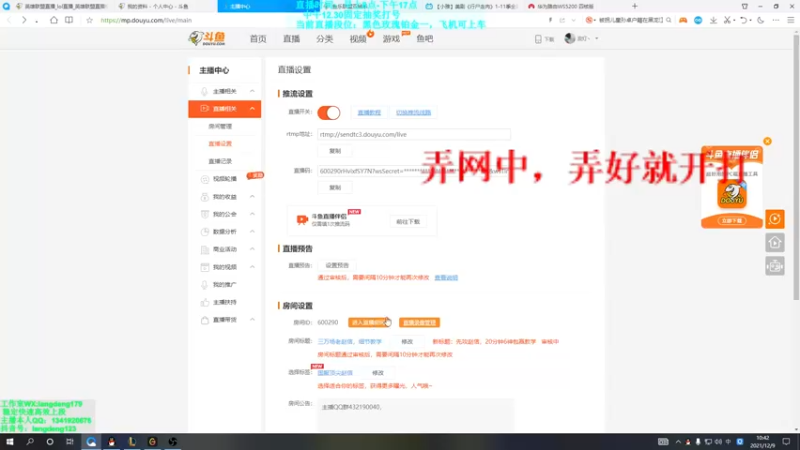This screenshot has height=450, width=800.
Task: Toggle night mode moon icon
Action: click(760, 20)
